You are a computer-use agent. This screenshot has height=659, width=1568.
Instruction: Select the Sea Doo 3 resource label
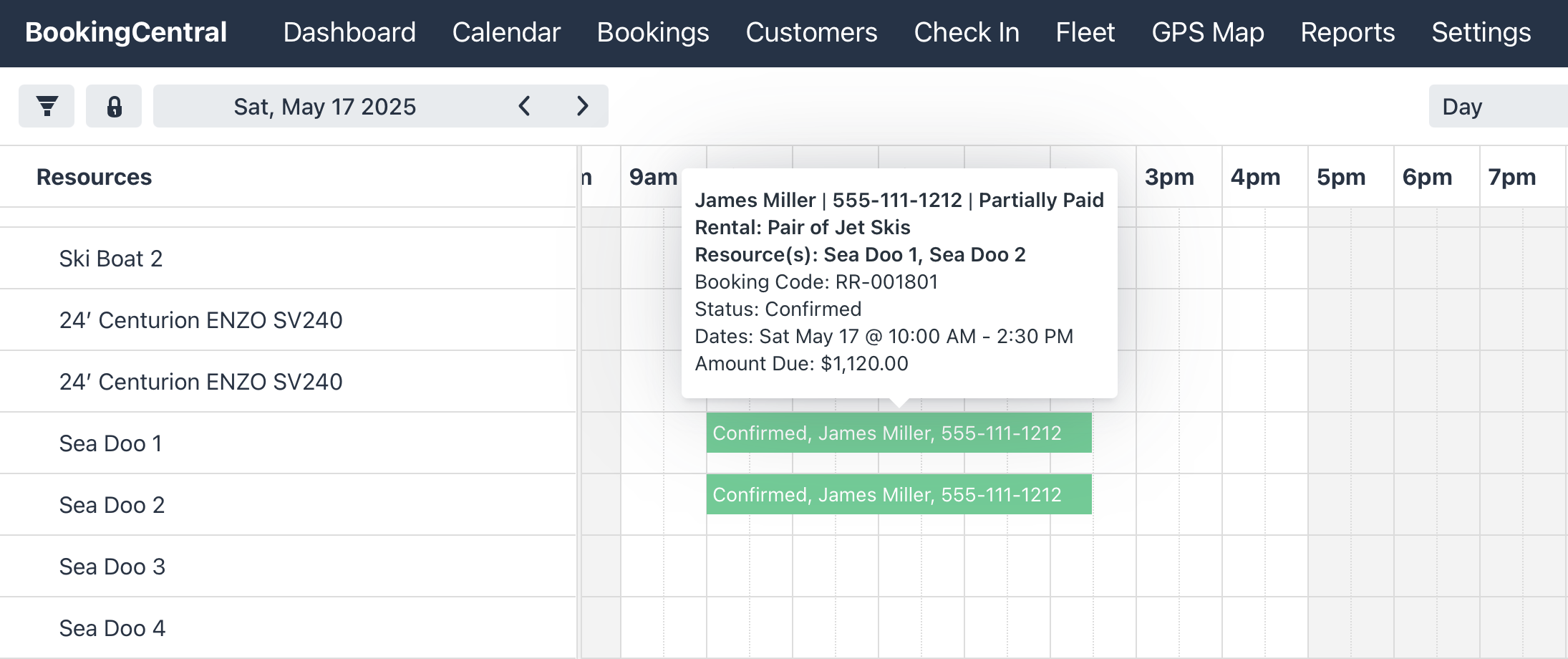(112, 567)
